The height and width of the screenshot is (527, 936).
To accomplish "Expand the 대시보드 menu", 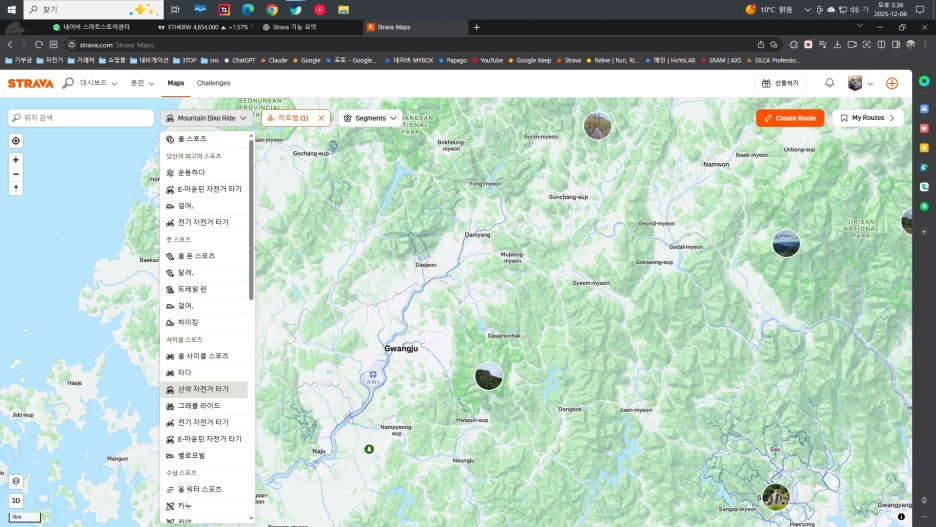I will coord(99,83).
